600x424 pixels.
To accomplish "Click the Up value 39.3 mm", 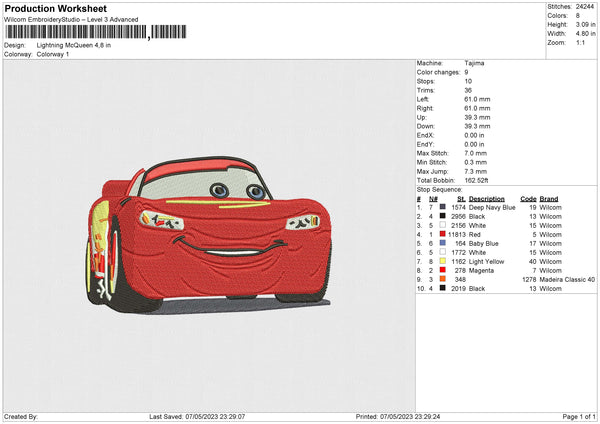I will 477,117.
